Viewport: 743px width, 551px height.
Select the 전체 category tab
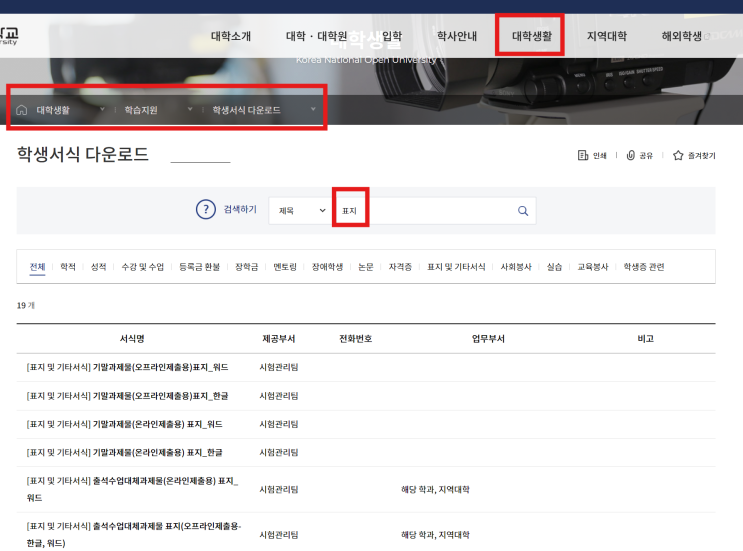pyautogui.click(x=37, y=267)
